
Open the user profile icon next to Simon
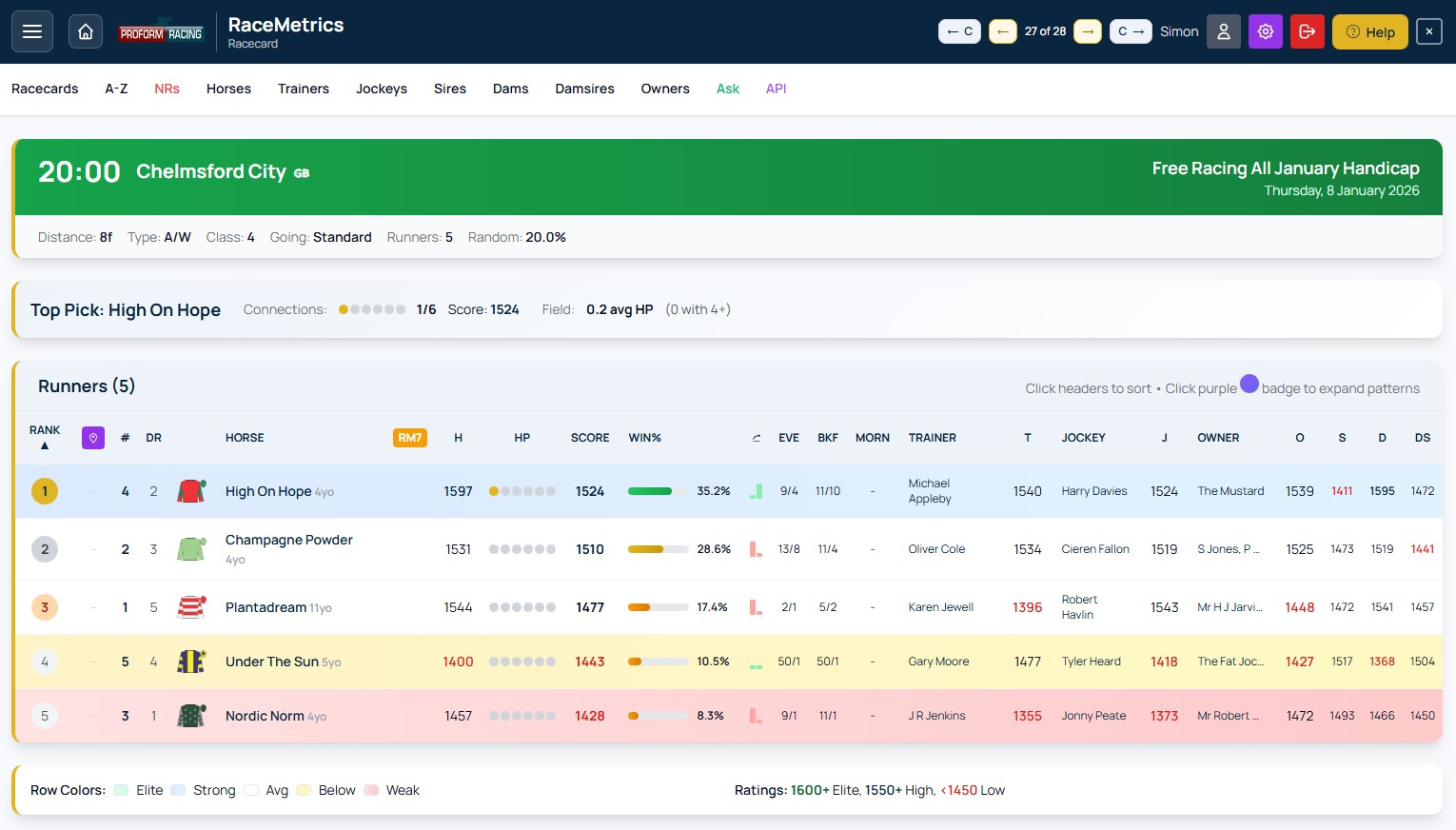tap(1224, 31)
